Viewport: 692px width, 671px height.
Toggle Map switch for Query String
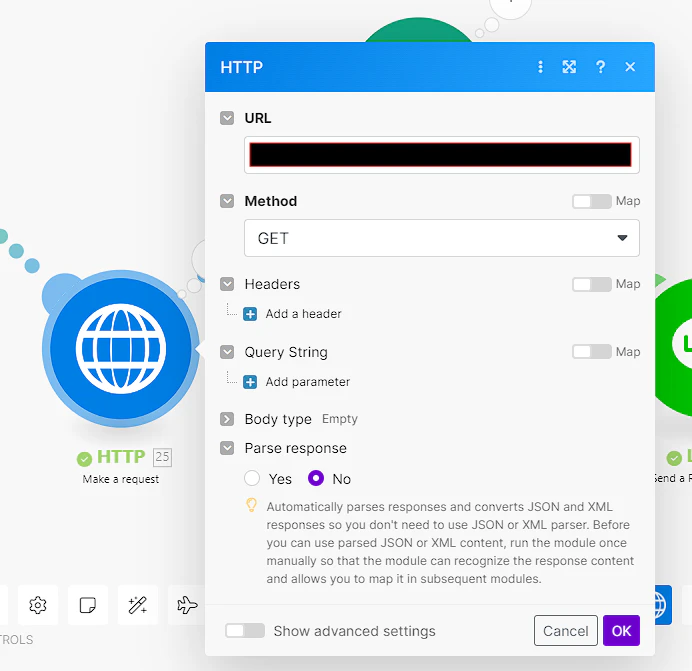[592, 352]
